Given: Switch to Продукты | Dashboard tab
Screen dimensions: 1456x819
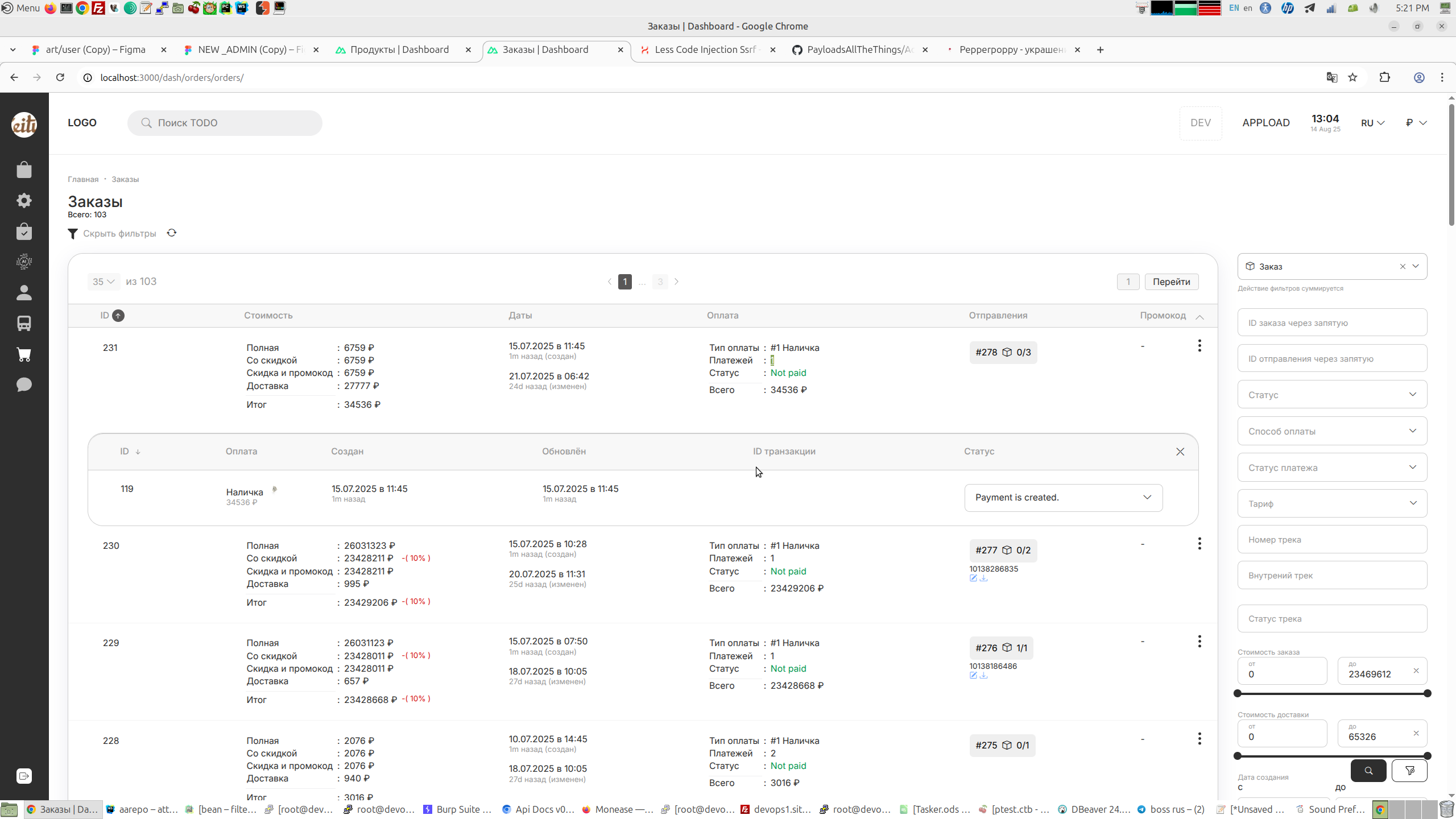Looking at the screenshot, I should [399, 49].
